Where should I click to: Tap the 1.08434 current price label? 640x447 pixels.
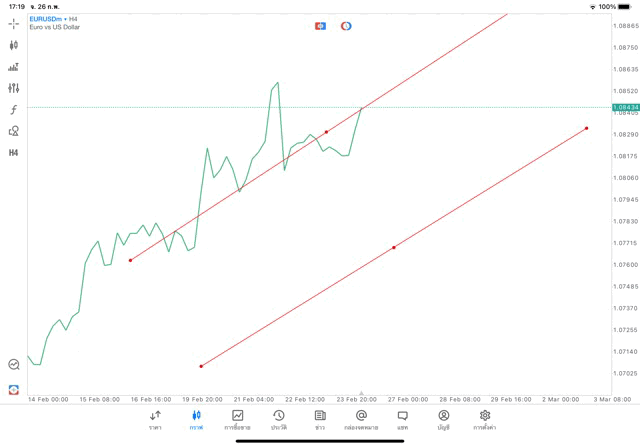pos(626,107)
